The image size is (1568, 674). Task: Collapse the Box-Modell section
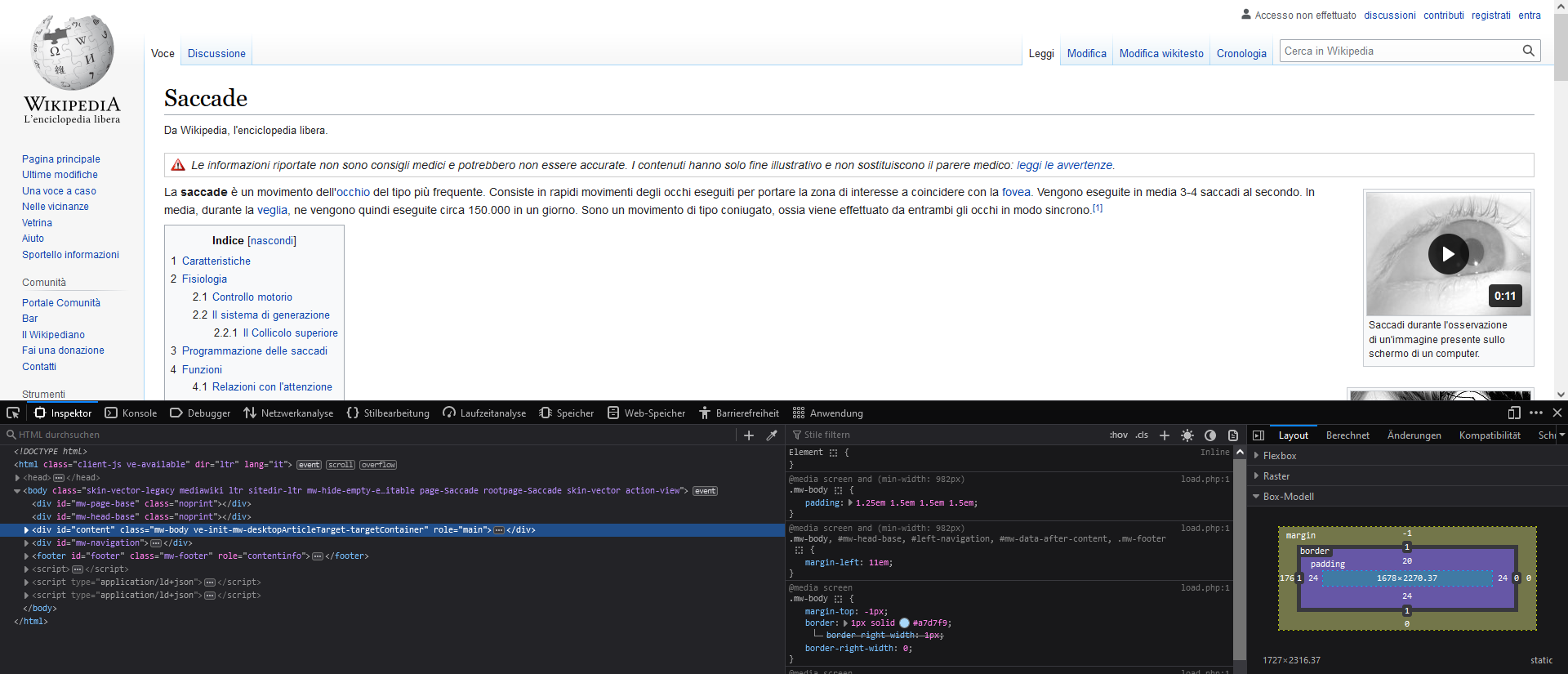1256,497
